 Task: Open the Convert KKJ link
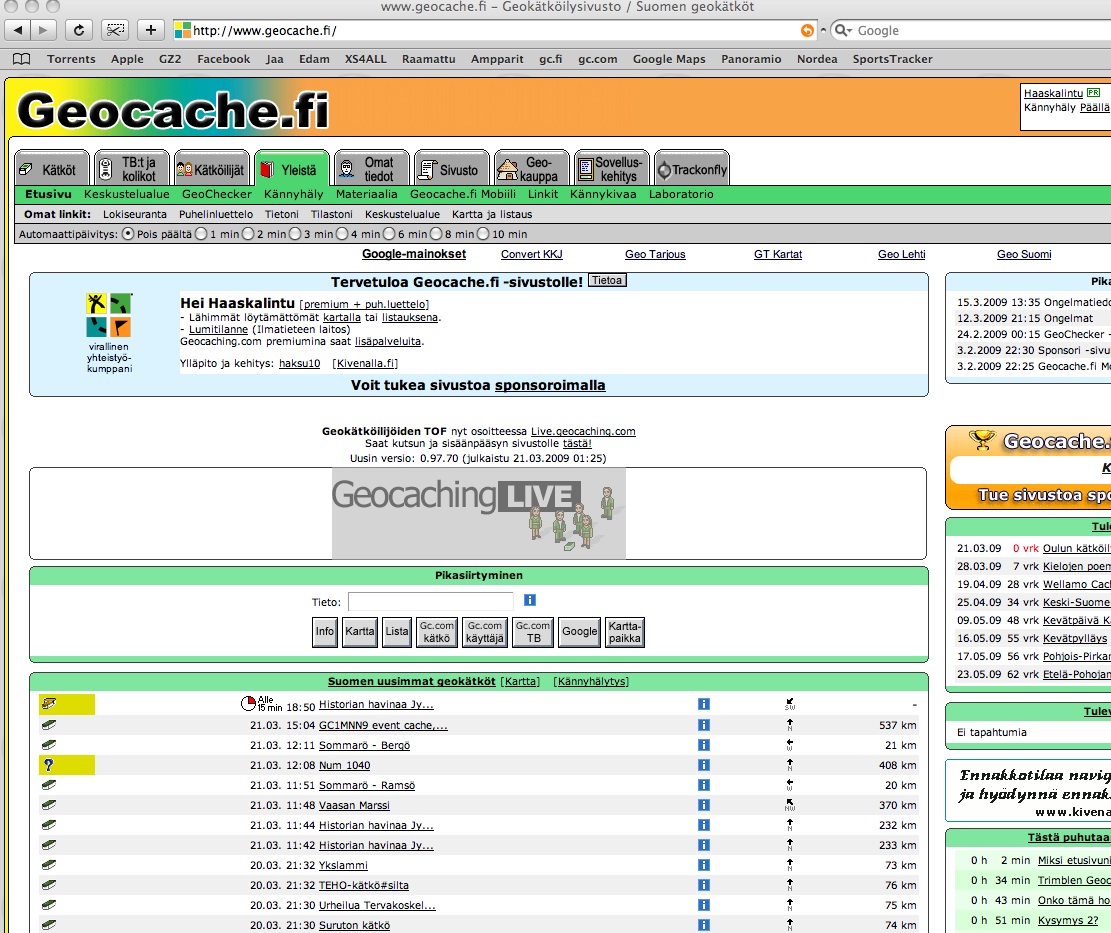point(531,254)
